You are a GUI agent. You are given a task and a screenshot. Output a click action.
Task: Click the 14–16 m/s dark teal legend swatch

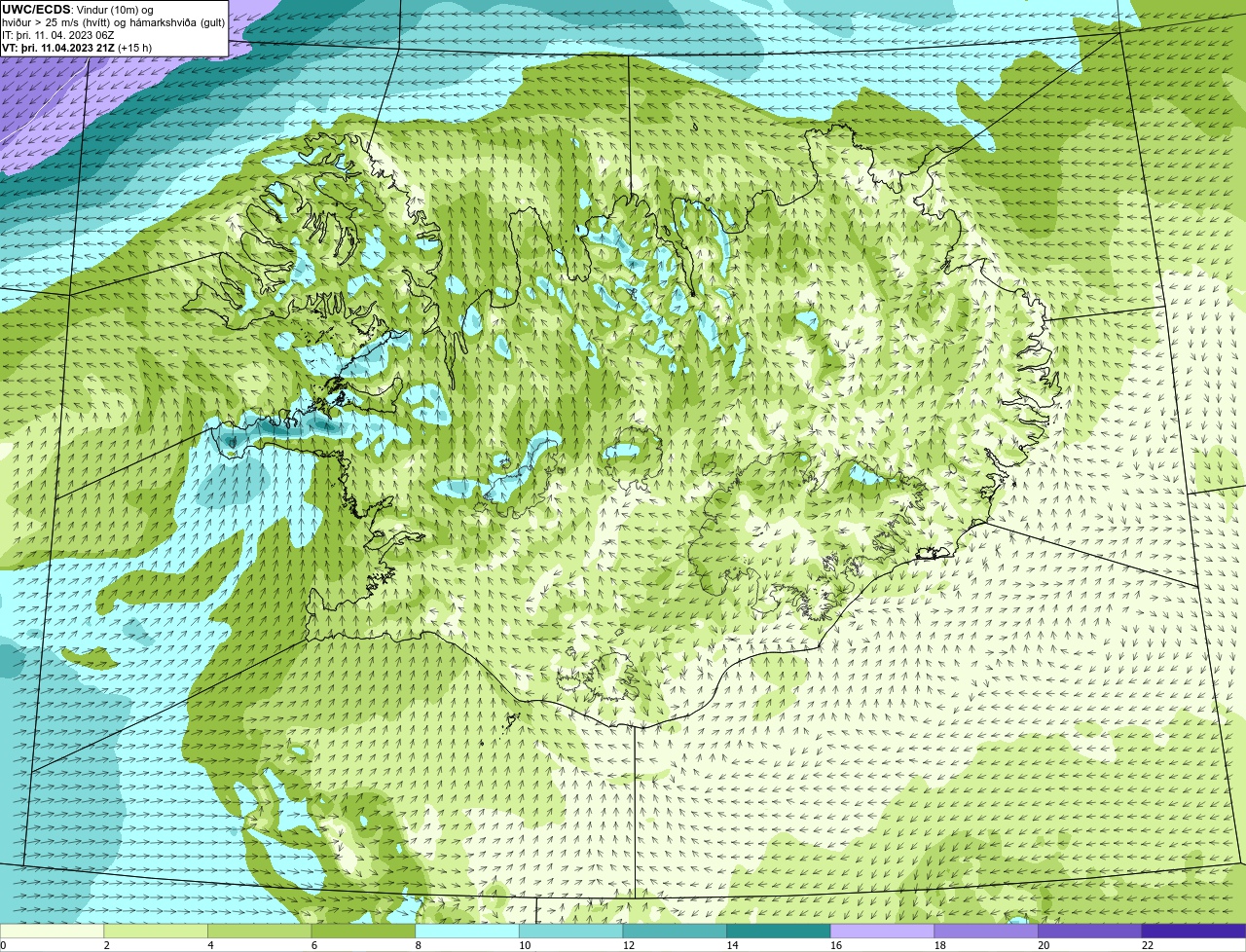778,931
